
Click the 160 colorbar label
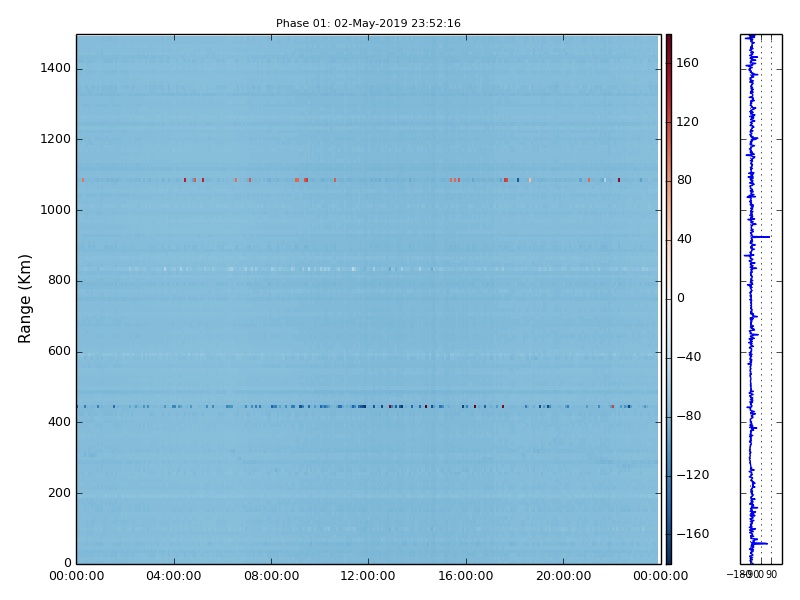click(x=687, y=63)
